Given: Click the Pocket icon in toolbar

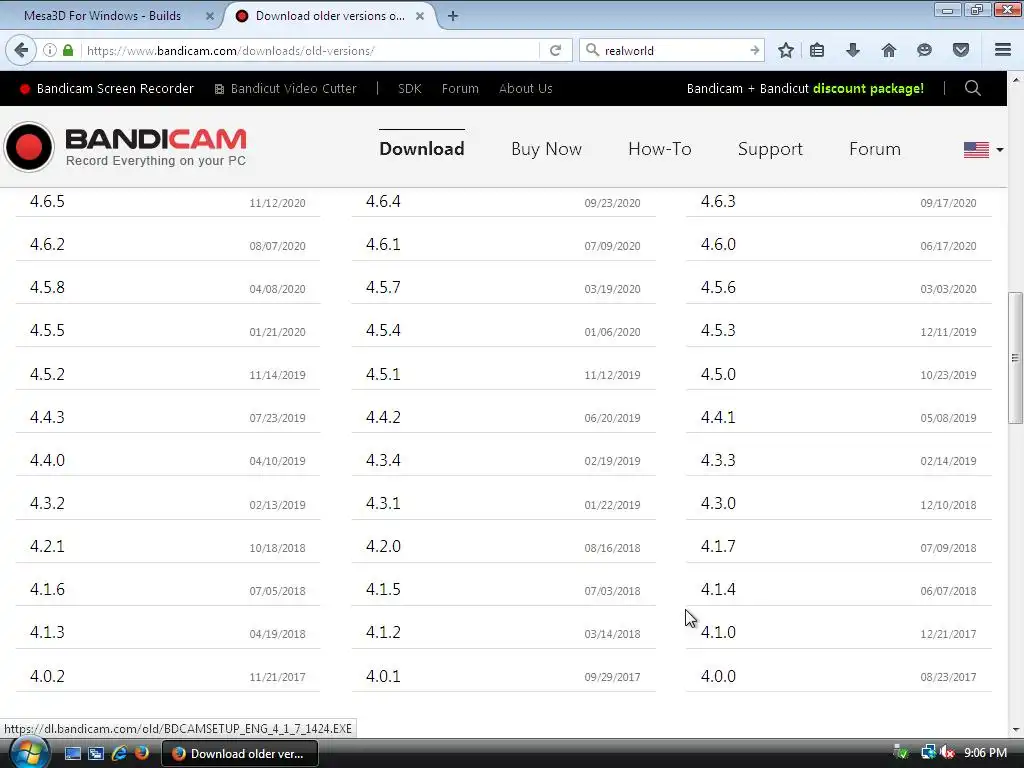Looking at the screenshot, I should tap(960, 50).
